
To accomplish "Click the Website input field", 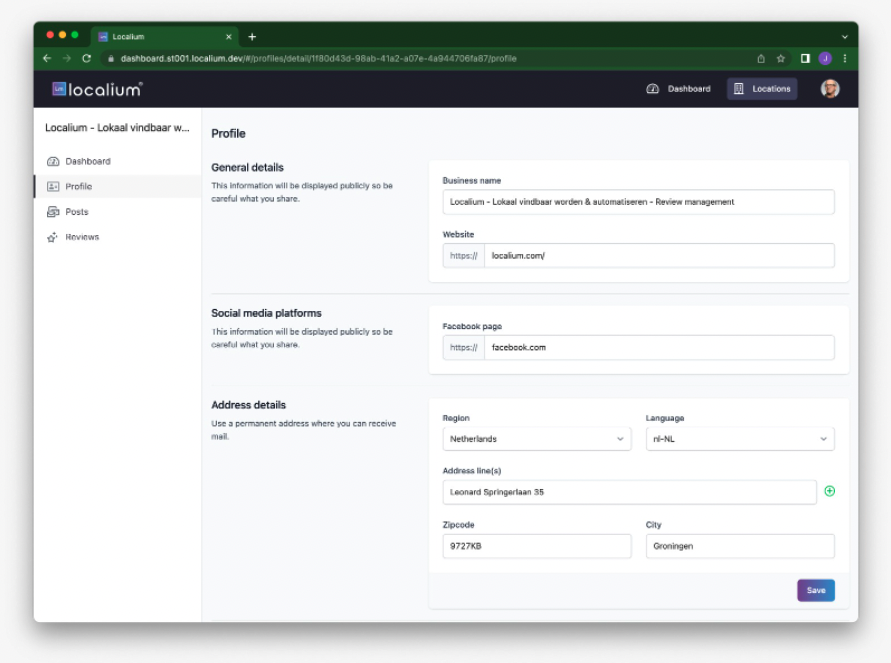I will (x=659, y=256).
